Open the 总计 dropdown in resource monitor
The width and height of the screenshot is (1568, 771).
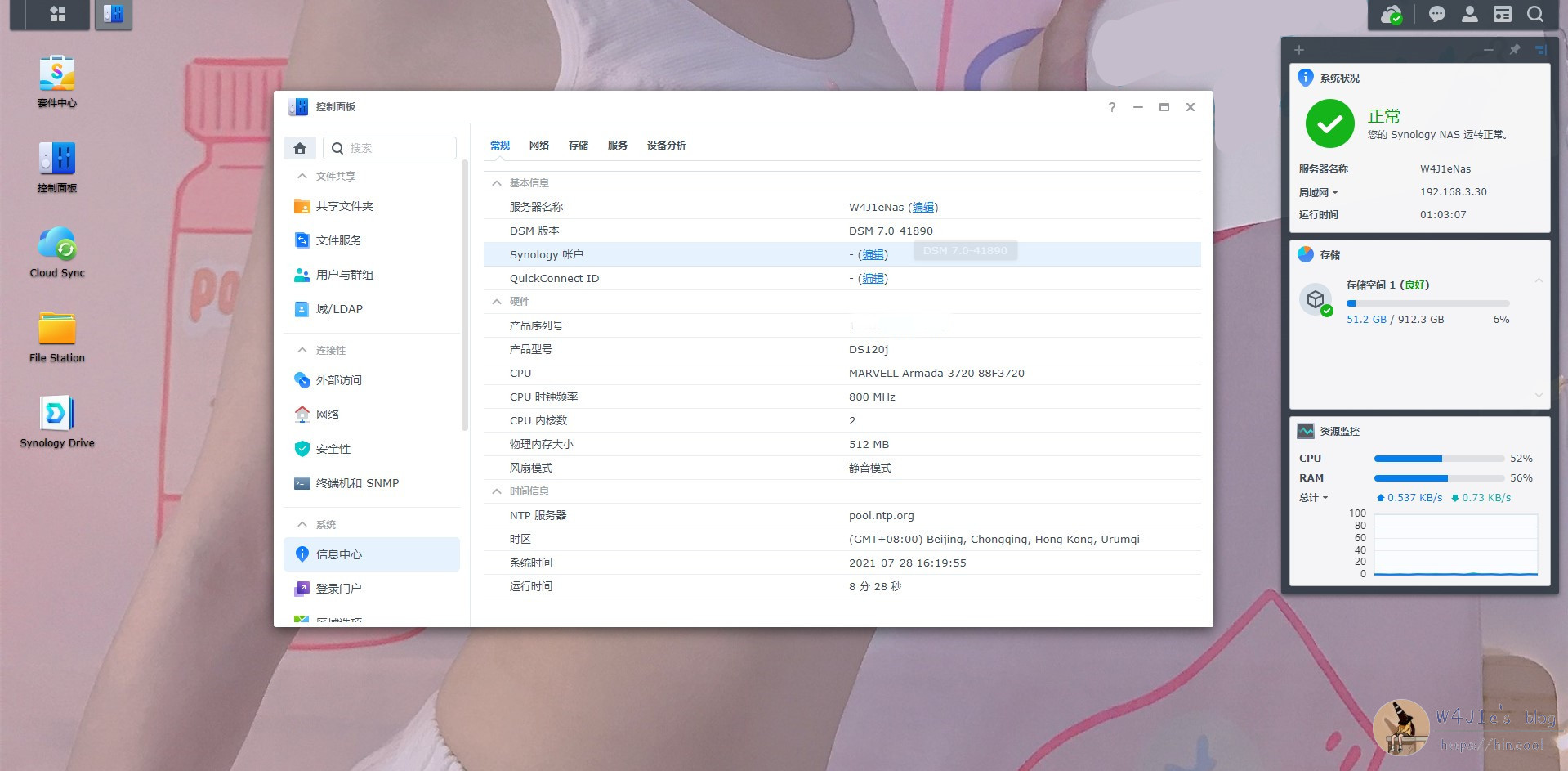[x=1313, y=498]
